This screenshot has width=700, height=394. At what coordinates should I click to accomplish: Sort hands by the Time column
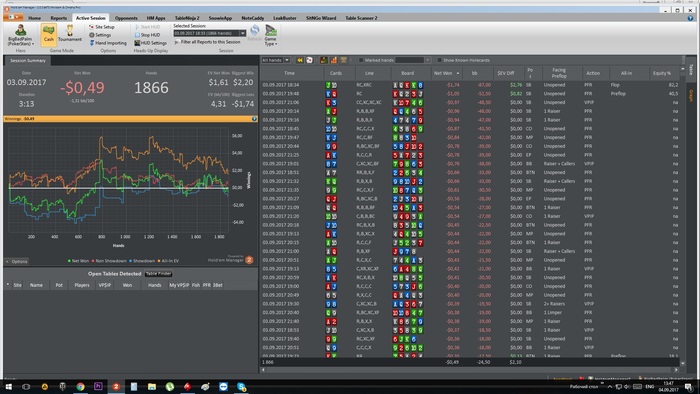point(289,73)
